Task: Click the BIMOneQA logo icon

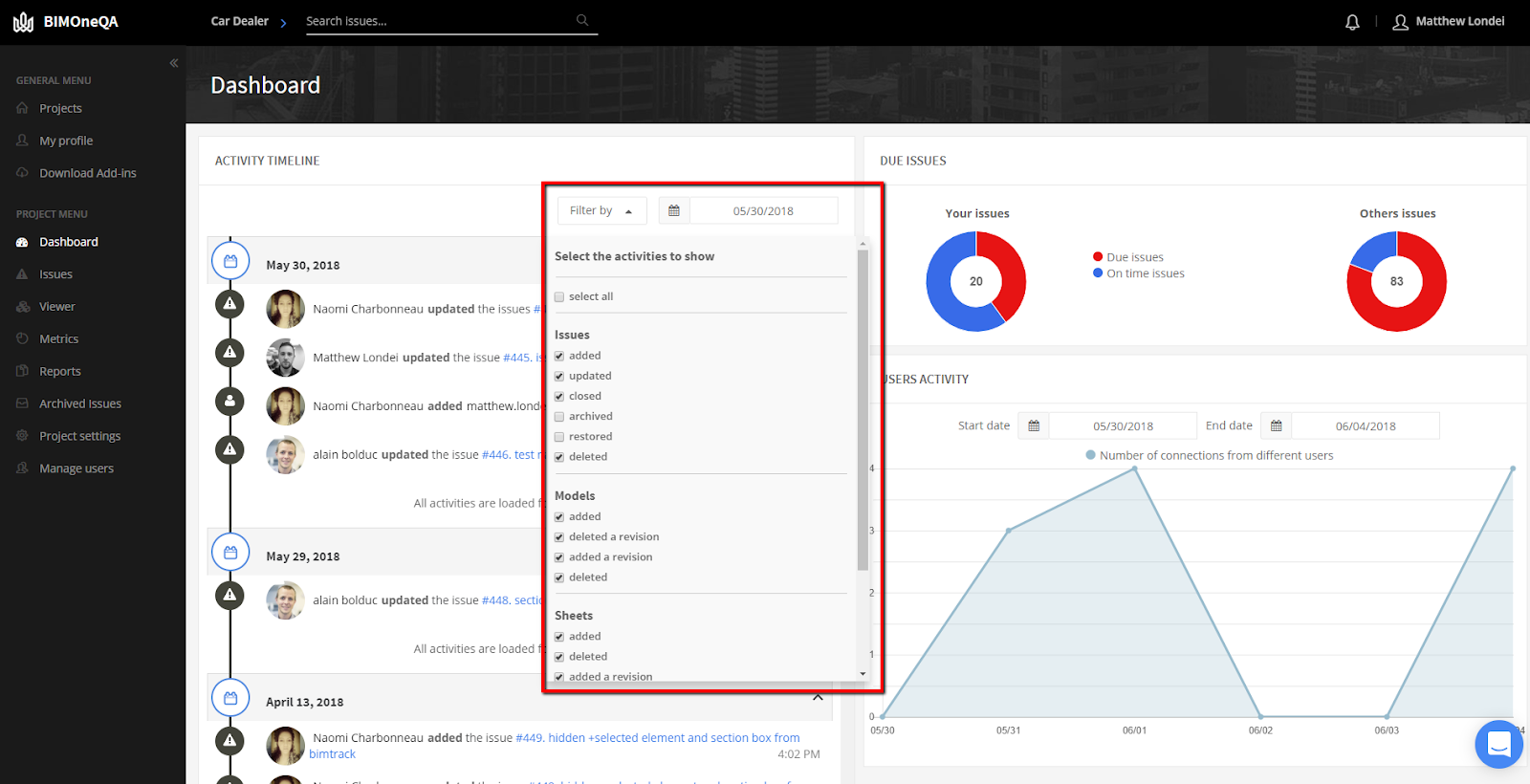Action: (23, 22)
